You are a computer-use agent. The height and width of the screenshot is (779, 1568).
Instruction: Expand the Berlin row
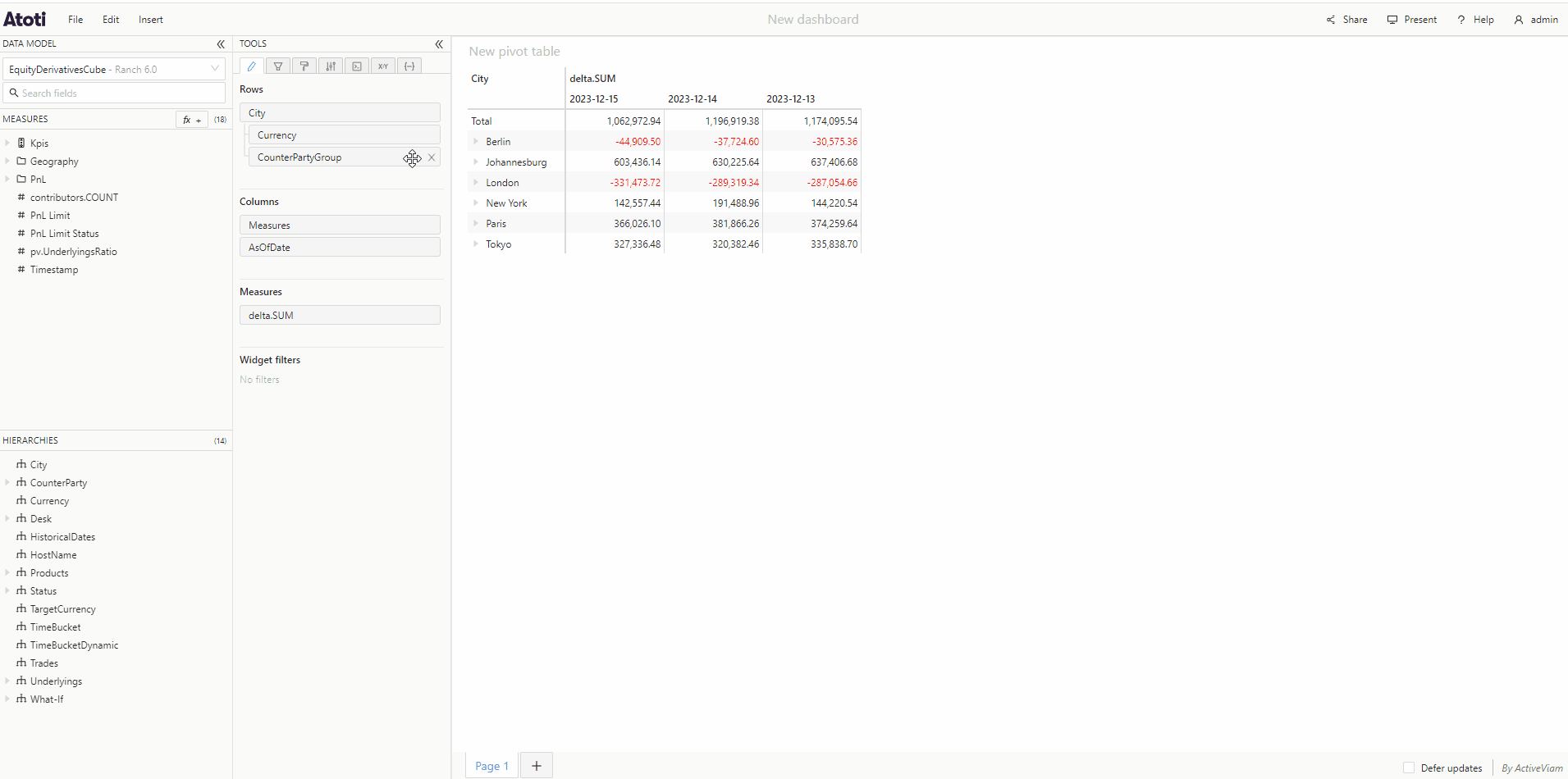(x=476, y=141)
